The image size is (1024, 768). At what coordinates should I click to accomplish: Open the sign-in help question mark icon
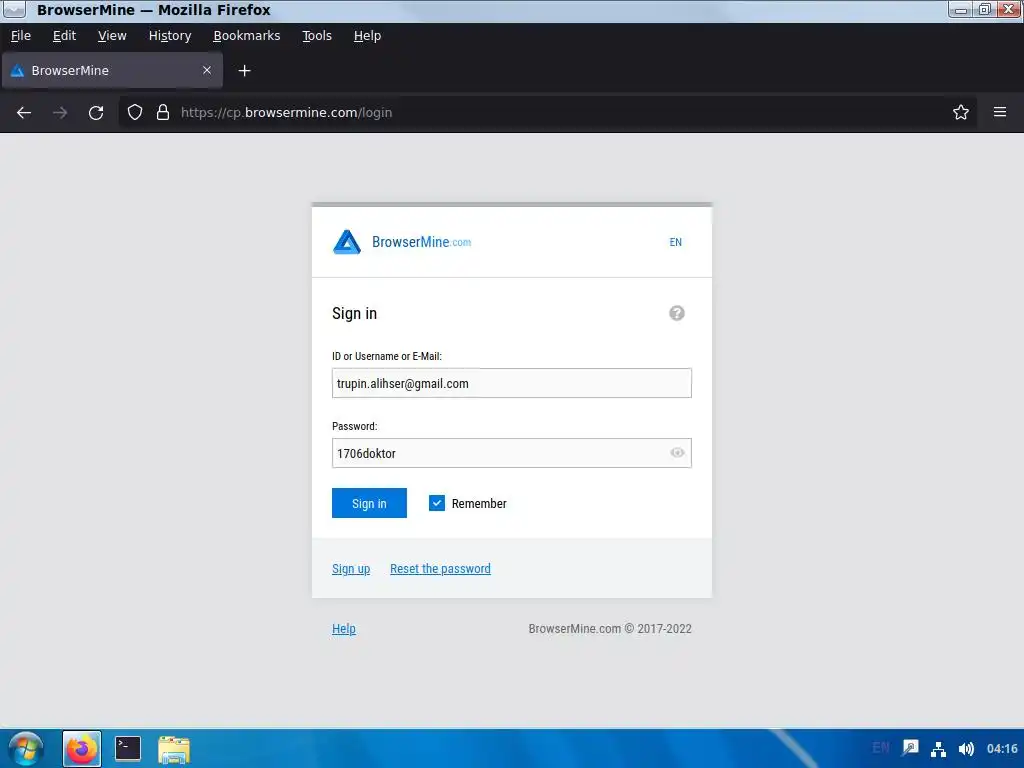(677, 313)
